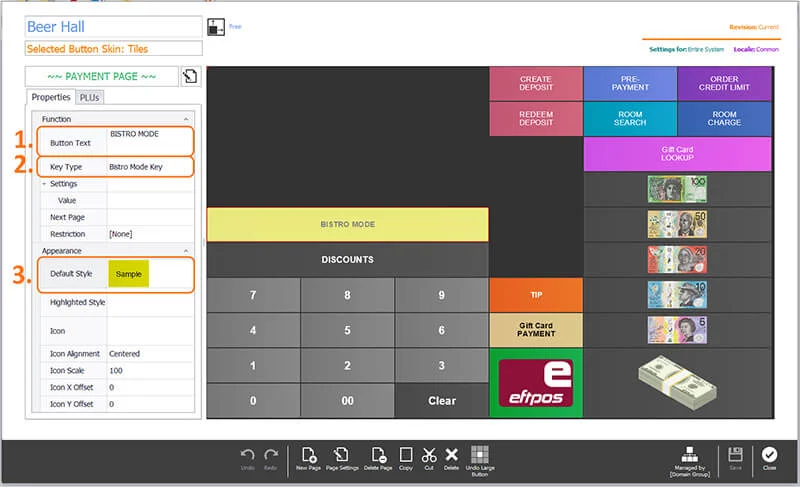
Task: Click the Locale: Common text
Action: pyautogui.click(x=756, y=49)
